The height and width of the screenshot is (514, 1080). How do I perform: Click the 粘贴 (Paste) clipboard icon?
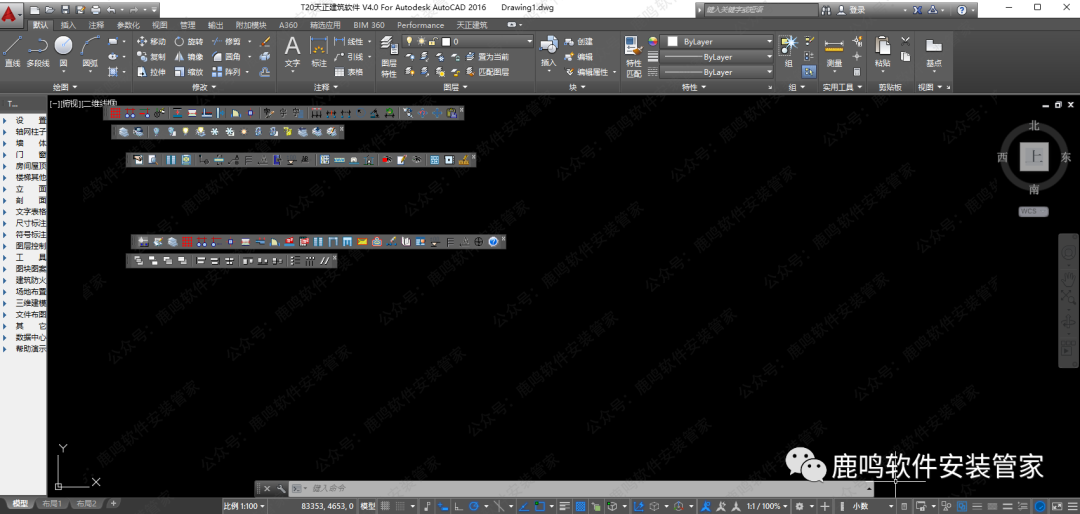882,50
